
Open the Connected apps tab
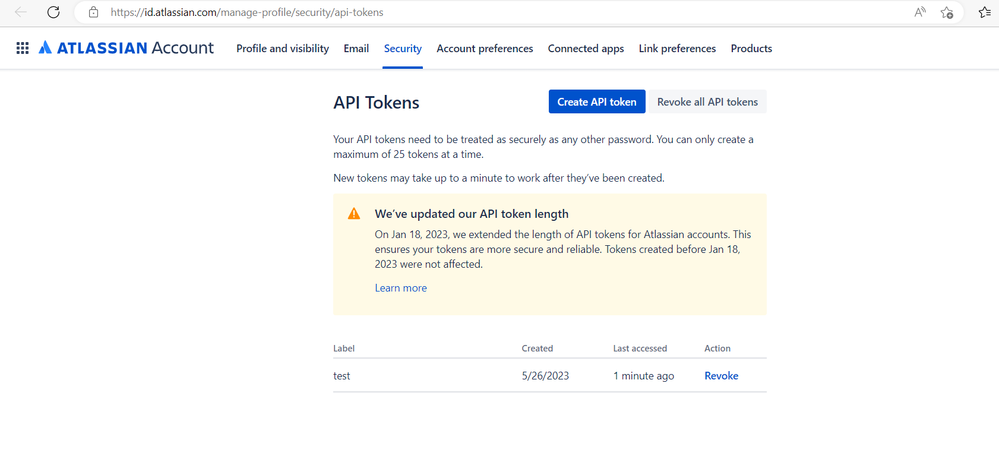click(x=586, y=48)
